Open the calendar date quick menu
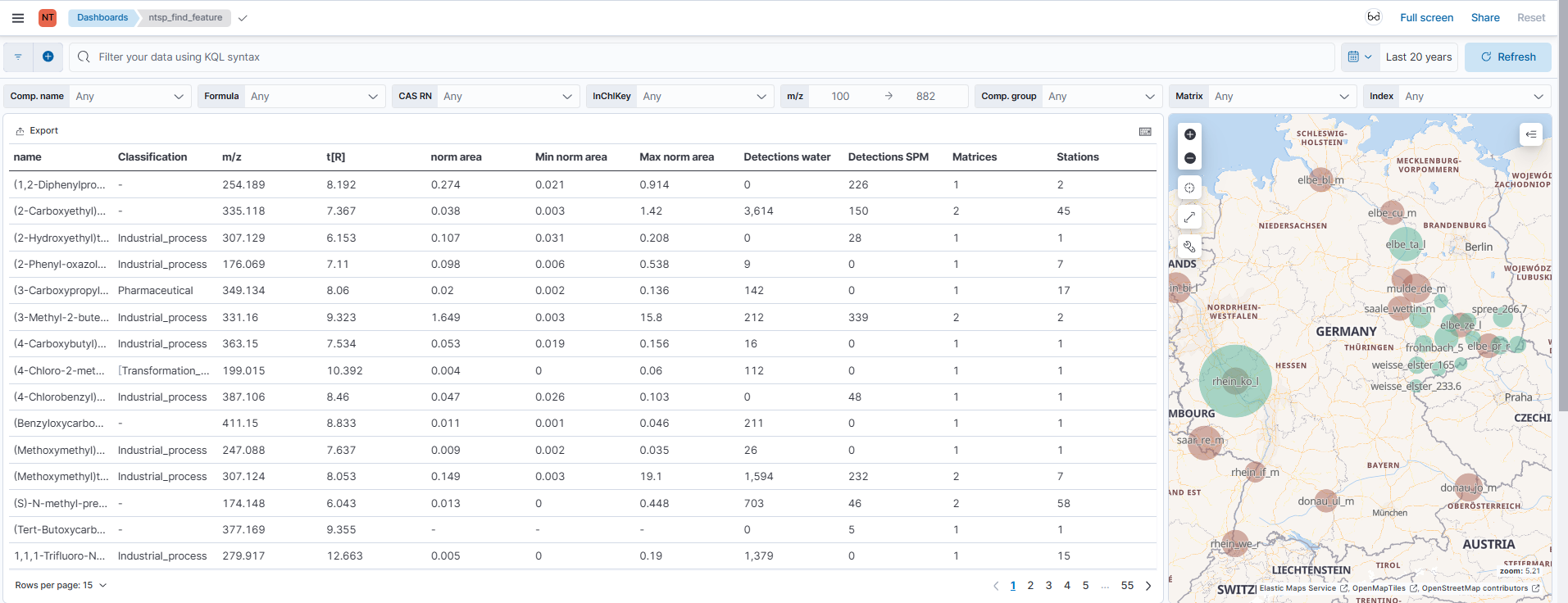This screenshot has height=603, width=1568. point(1360,57)
